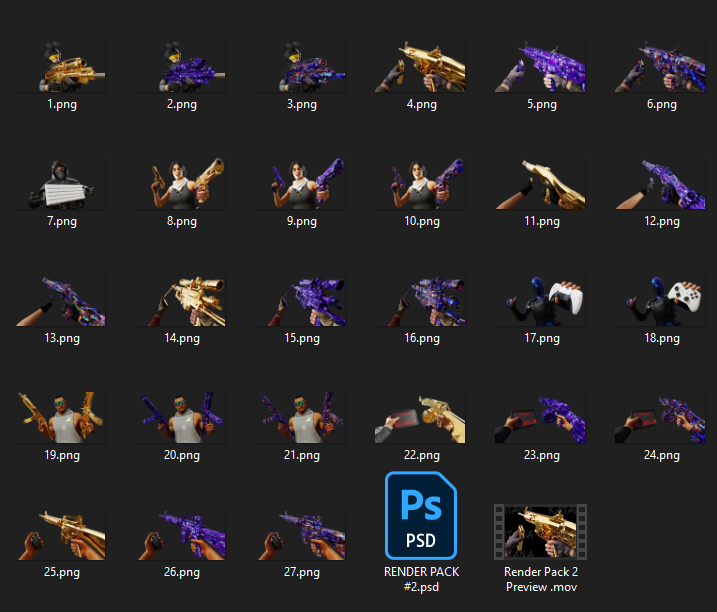
Task: Select the 13.png thumbnail
Action: point(61,301)
